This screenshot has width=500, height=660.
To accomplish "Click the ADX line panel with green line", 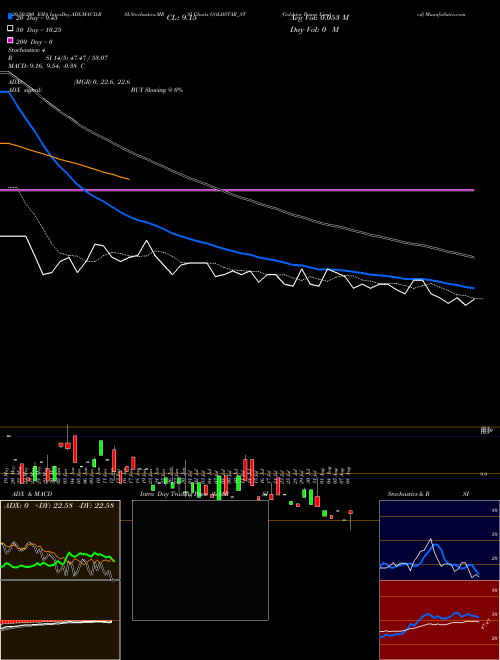I will [60, 540].
